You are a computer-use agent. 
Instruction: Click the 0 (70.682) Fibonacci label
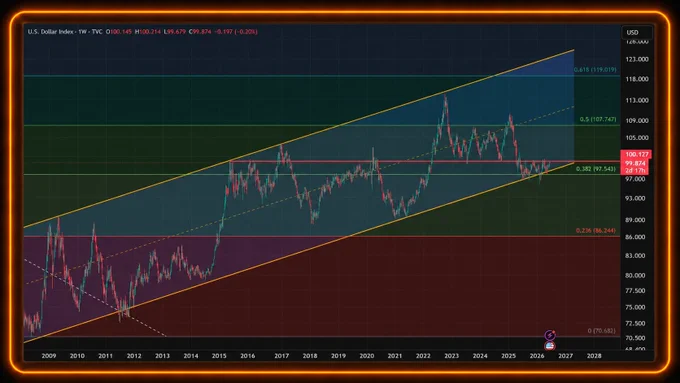click(602, 331)
